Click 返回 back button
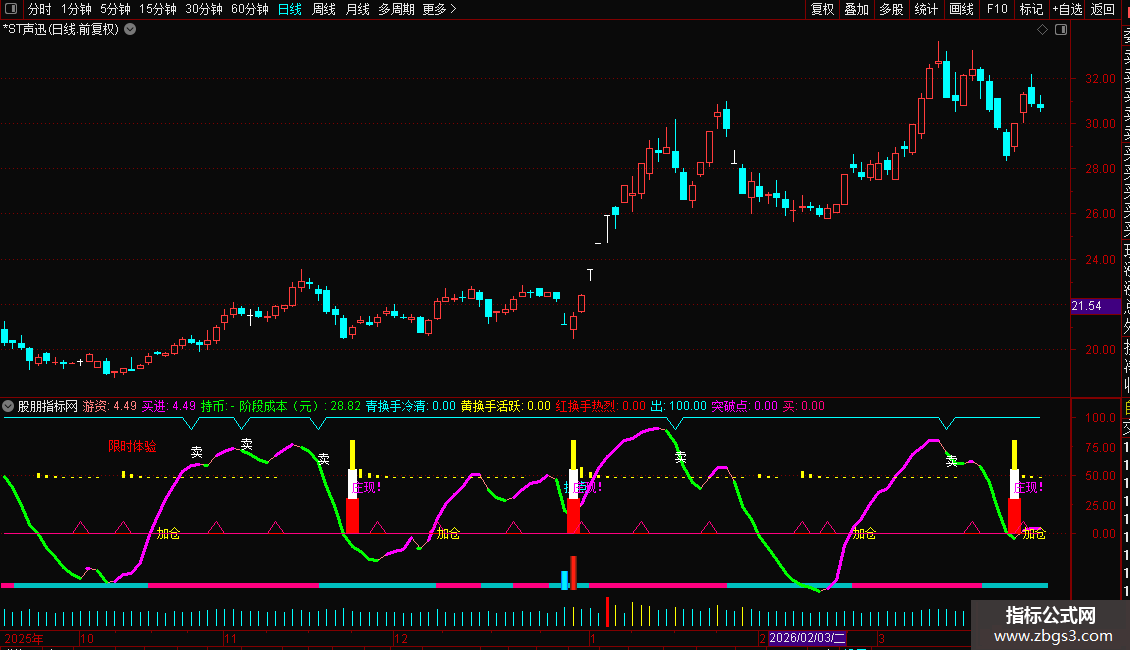 tap(1103, 9)
